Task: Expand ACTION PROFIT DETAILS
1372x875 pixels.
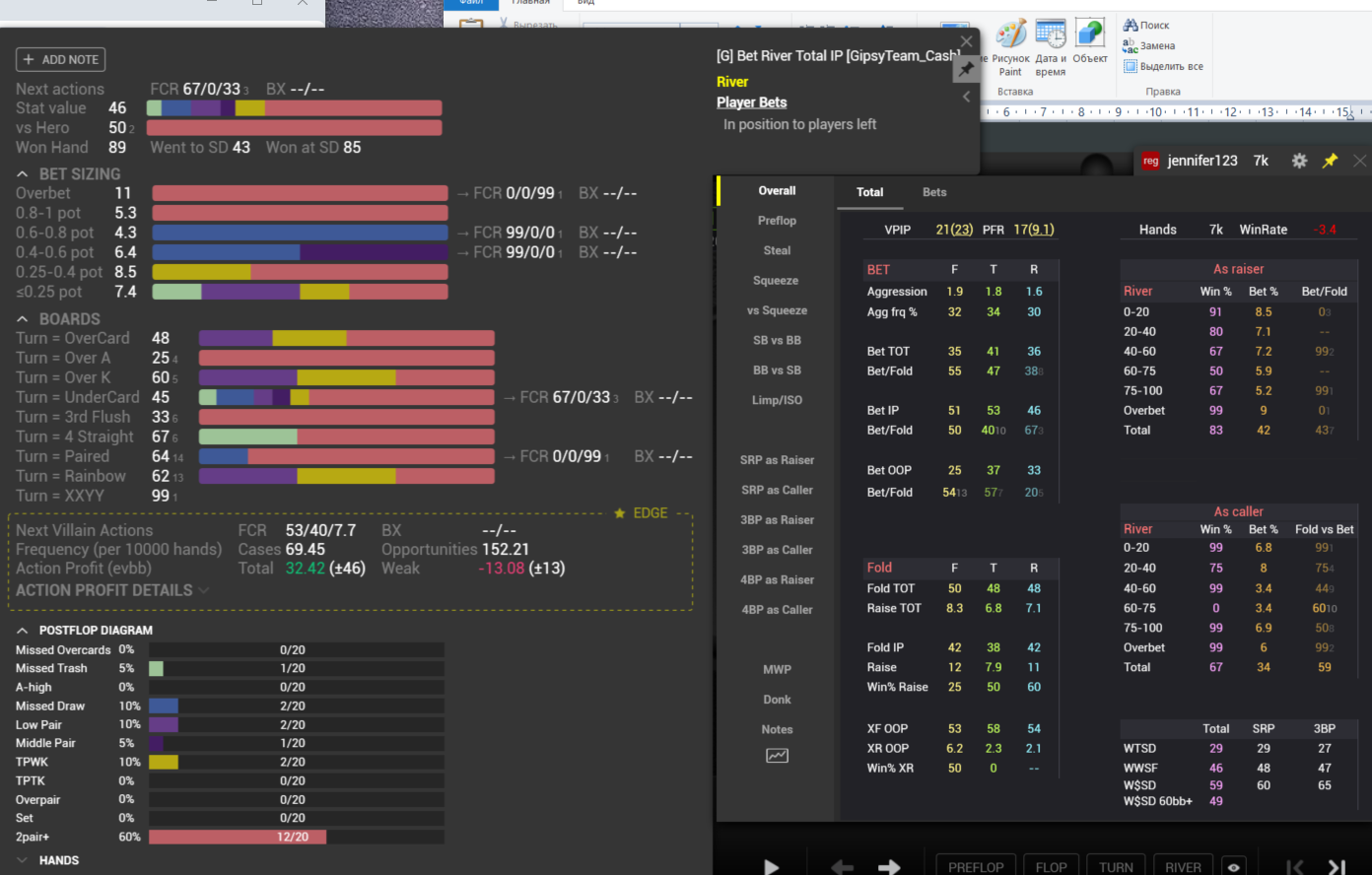Action: (x=112, y=590)
